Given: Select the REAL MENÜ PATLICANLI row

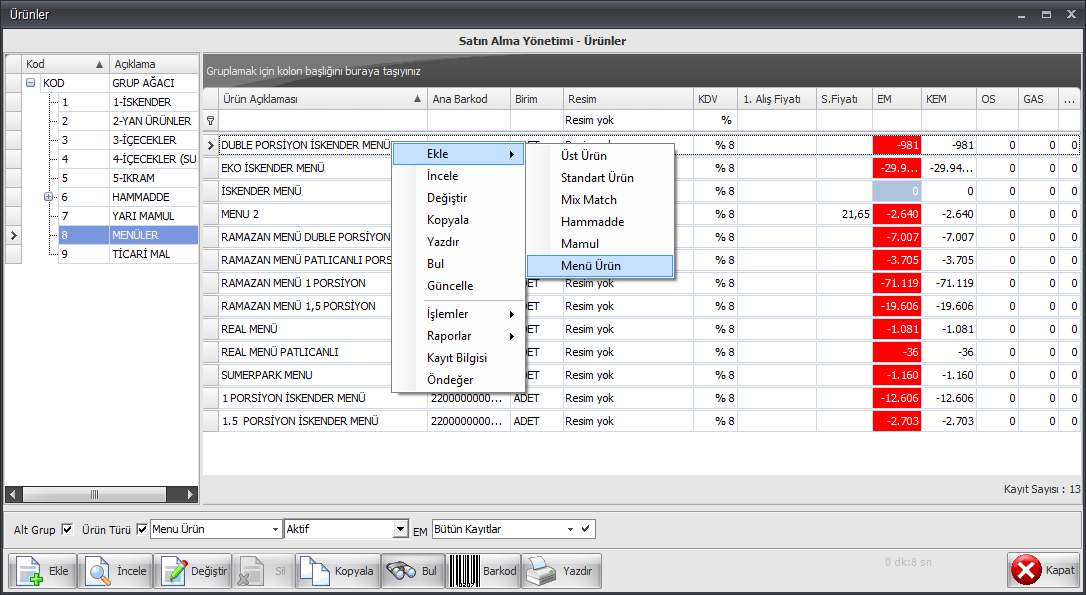Looking at the screenshot, I should [641, 352].
